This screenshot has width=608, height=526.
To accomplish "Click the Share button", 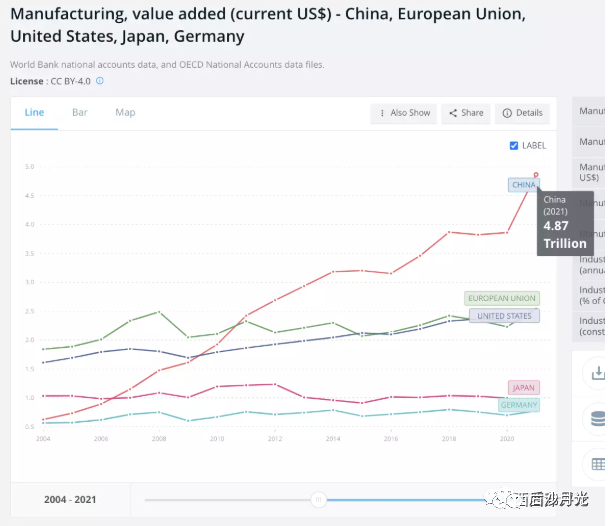I will 466,113.
